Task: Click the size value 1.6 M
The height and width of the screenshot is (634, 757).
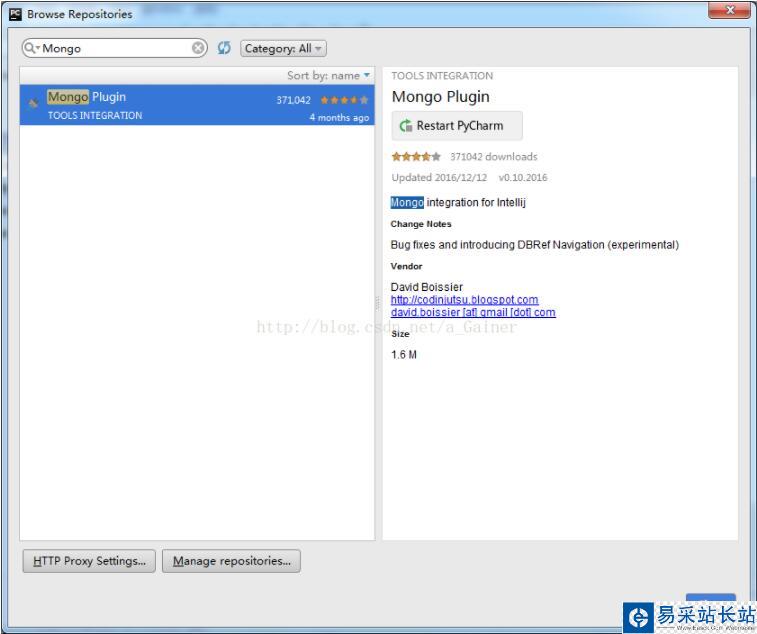Action: coord(404,354)
